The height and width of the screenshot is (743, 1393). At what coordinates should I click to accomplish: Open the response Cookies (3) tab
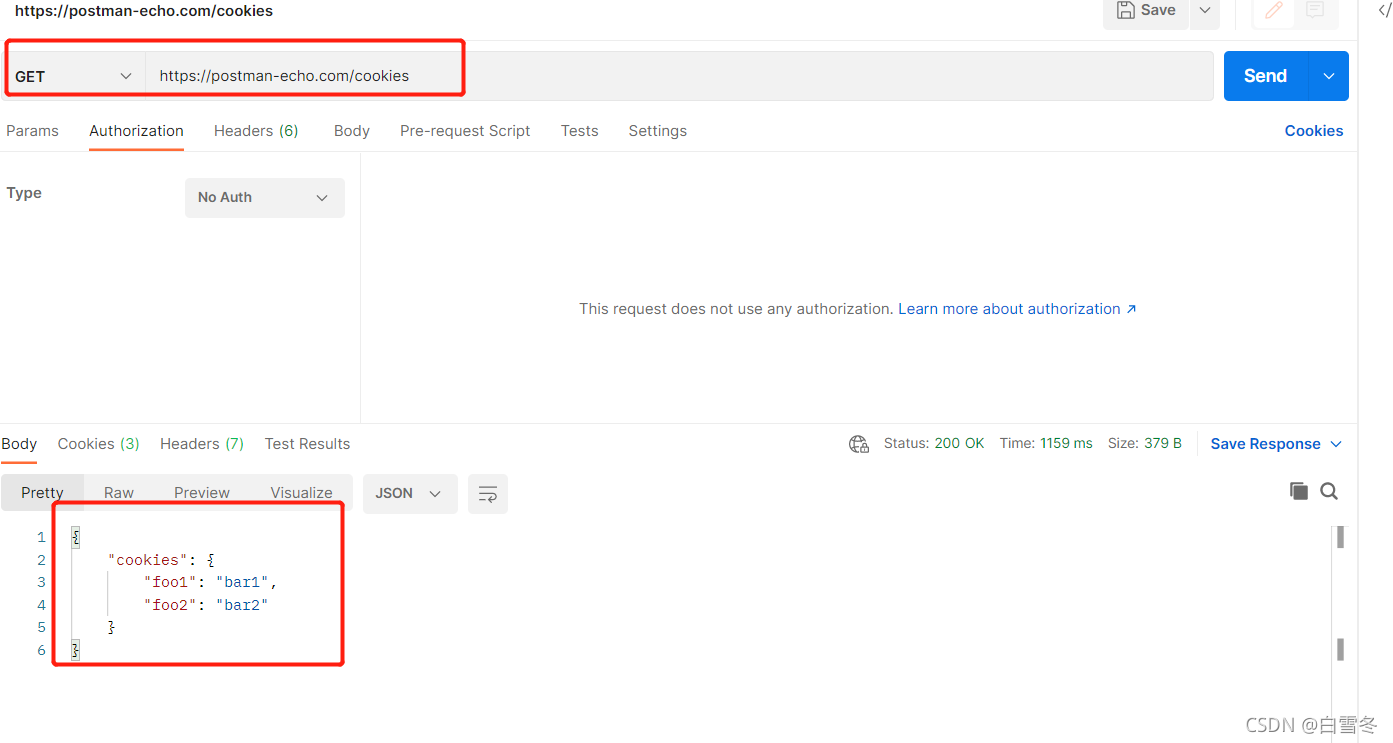[x=98, y=444]
